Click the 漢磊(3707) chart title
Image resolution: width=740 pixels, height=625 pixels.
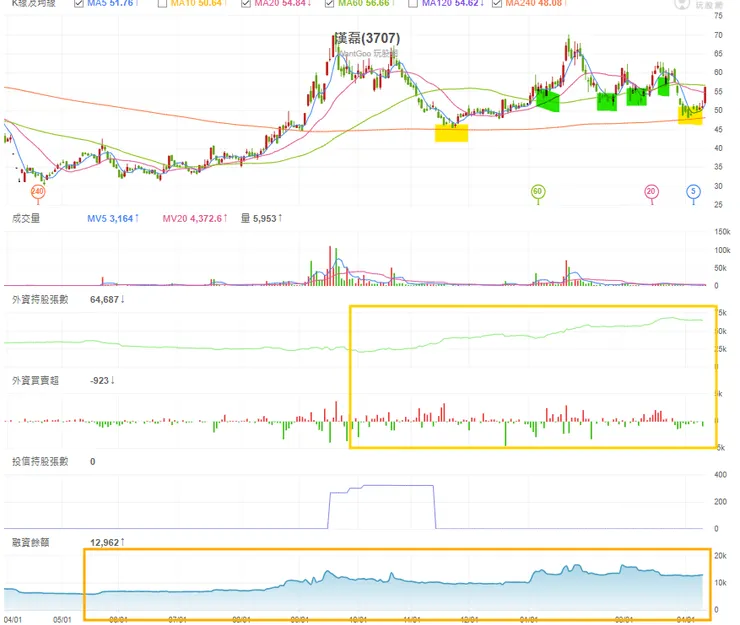367,38
